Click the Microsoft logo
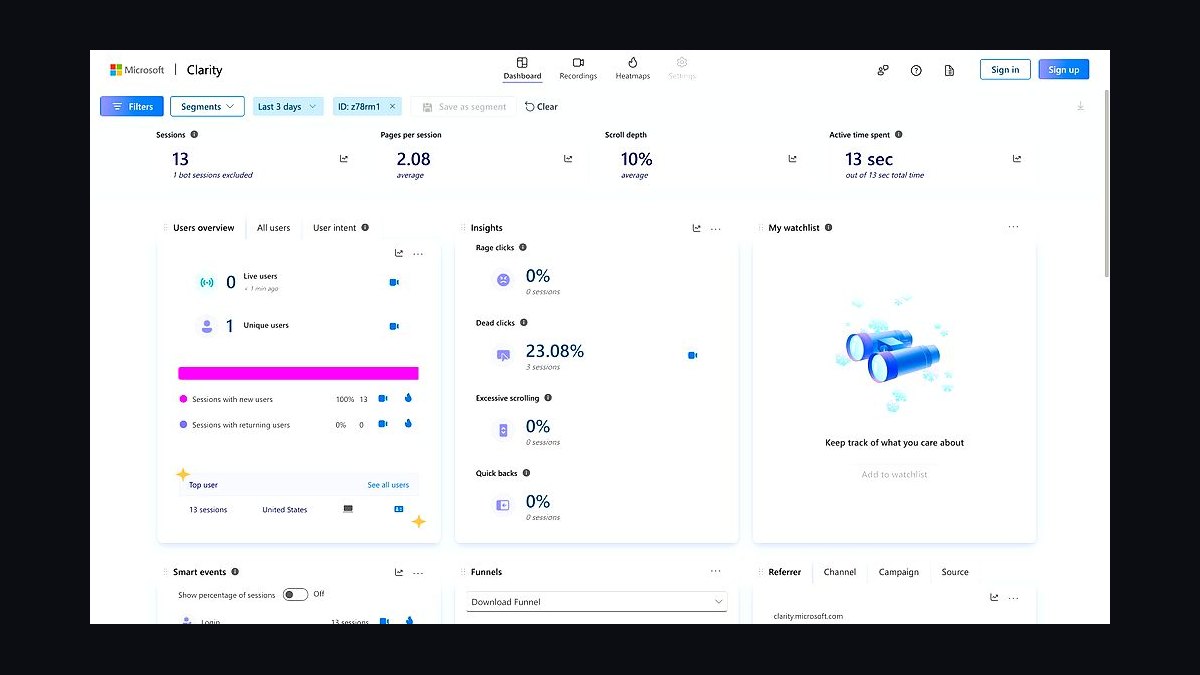The image size is (1200, 675). tap(137, 70)
